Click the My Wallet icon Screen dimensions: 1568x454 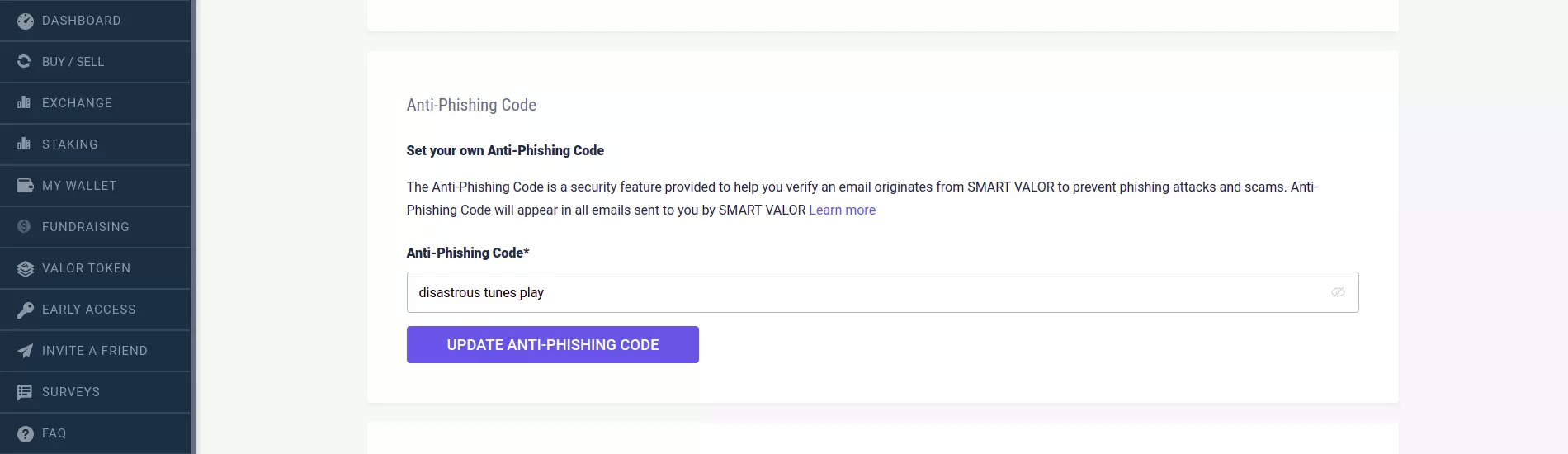pyautogui.click(x=26, y=185)
